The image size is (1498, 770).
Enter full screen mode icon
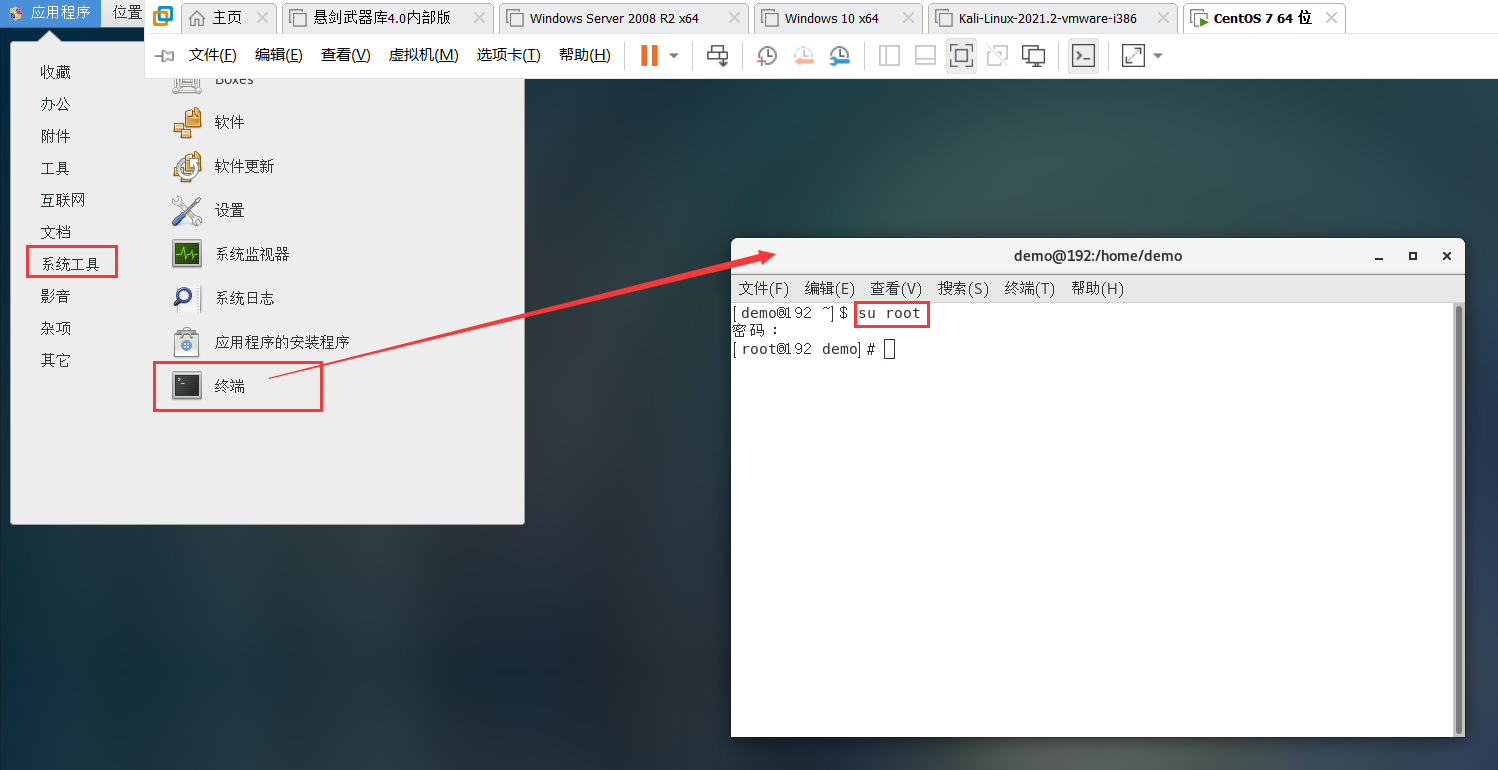(961, 56)
